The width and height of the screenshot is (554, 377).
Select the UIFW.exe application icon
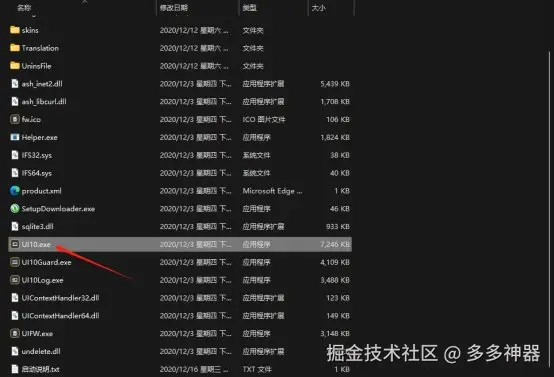pos(14,333)
